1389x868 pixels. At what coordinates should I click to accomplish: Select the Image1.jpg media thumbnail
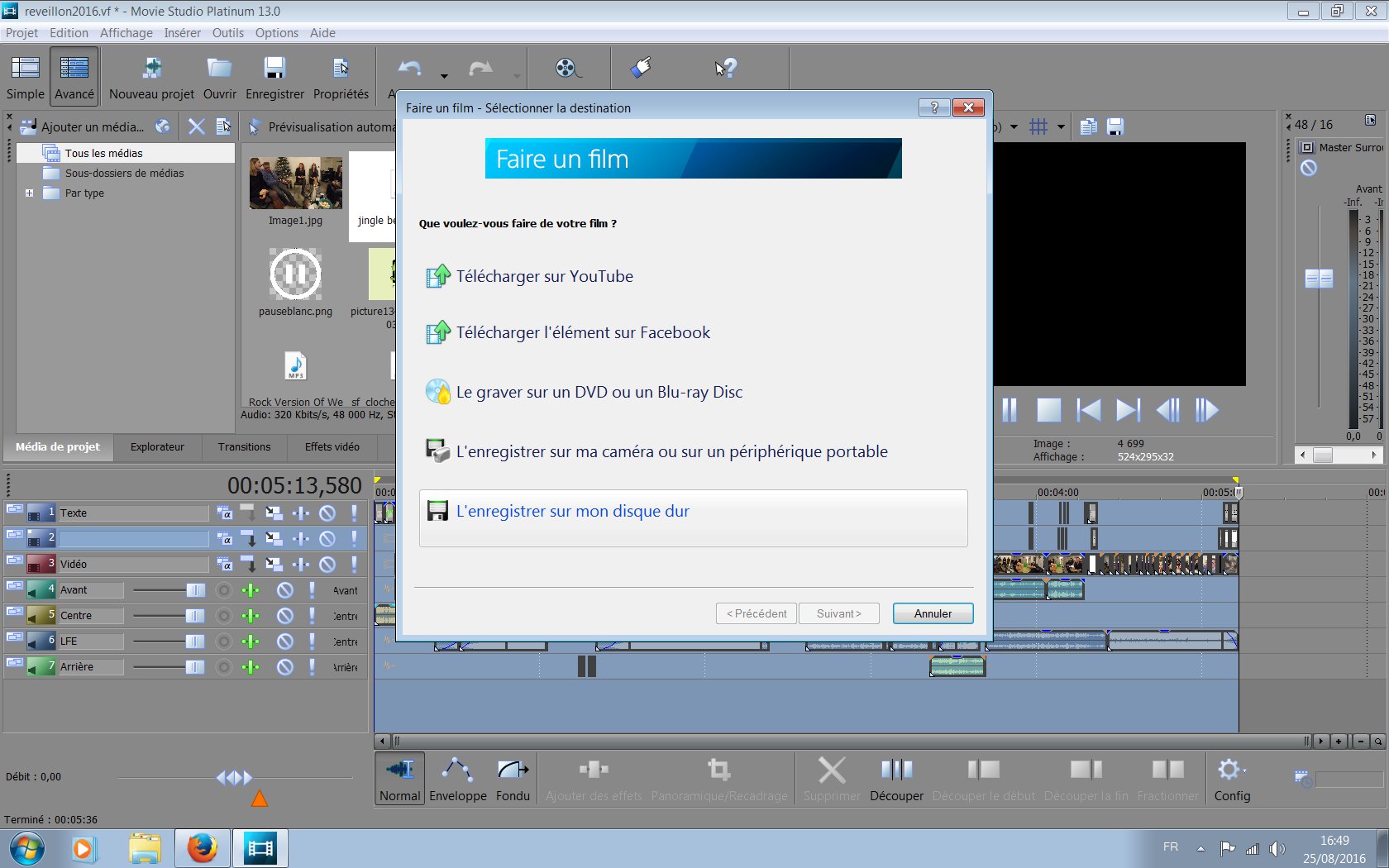[295, 184]
